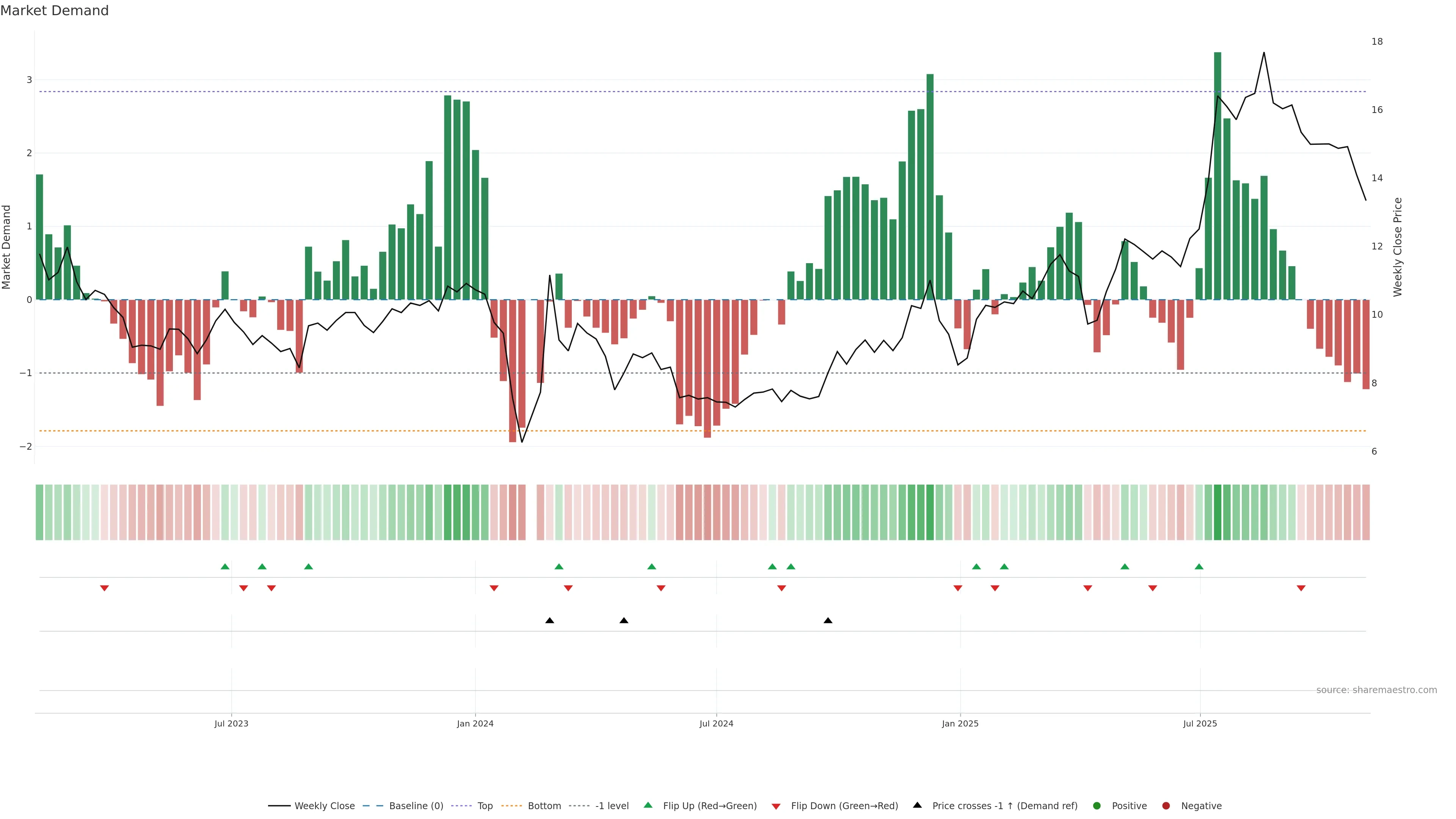
Task: Click black Price crosses -1 legend triangle
Action: click(x=917, y=805)
